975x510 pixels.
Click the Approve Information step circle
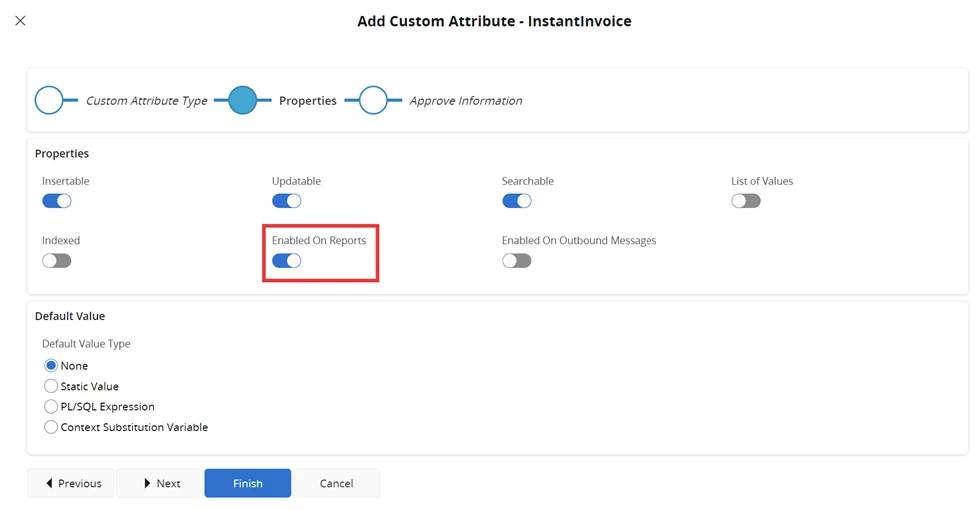pos(373,100)
